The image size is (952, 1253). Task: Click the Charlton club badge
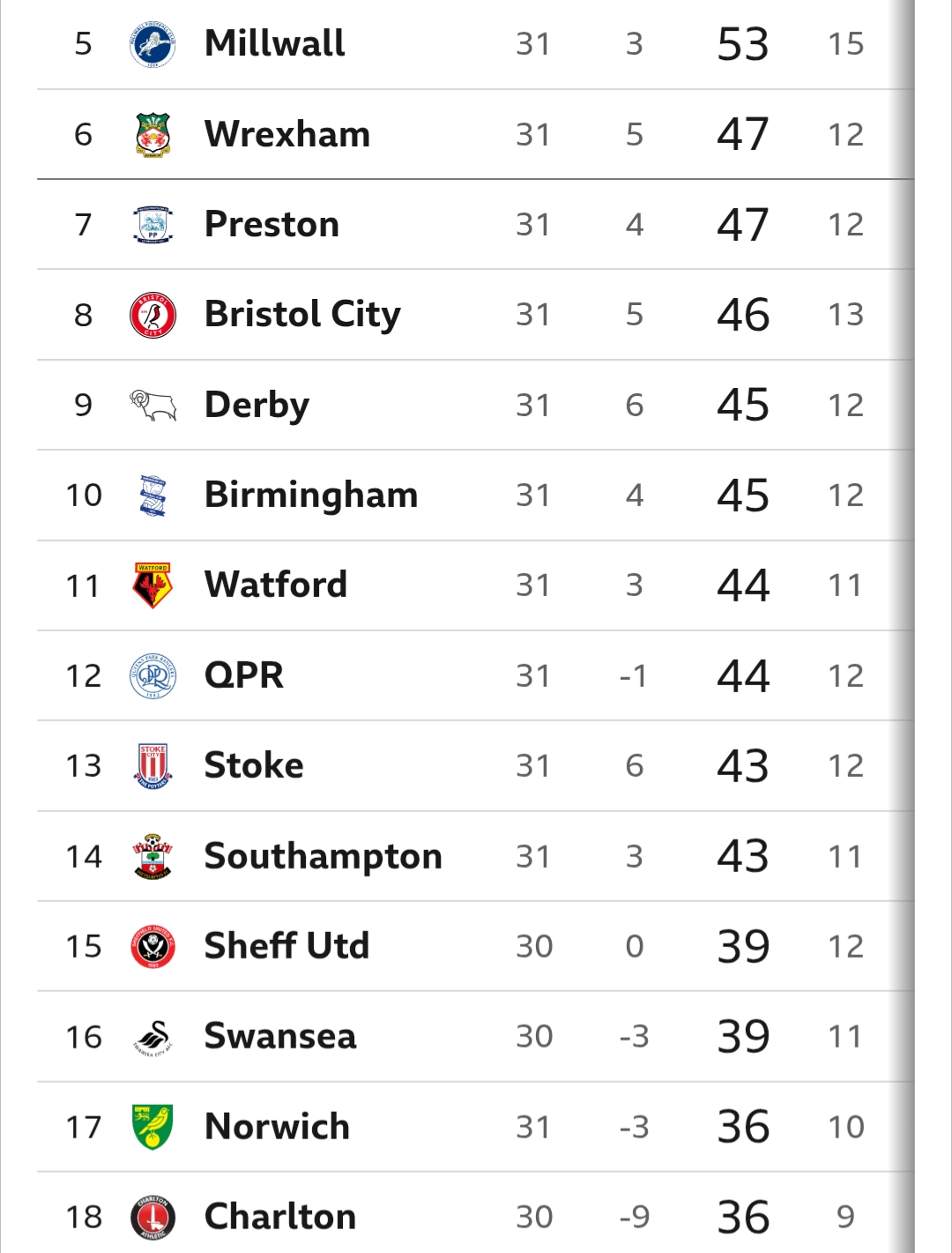[152, 1218]
